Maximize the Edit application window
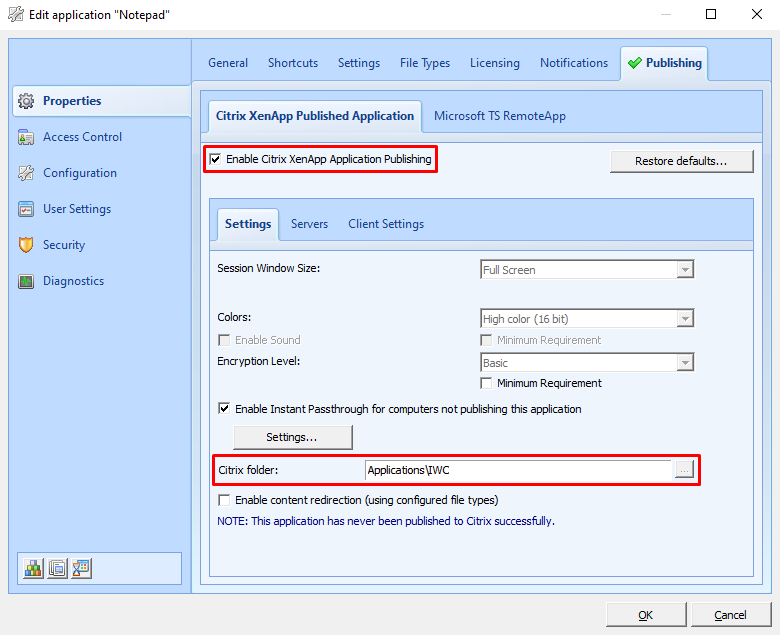The width and height of the screenshot is (780, 635). pos(711,14)
